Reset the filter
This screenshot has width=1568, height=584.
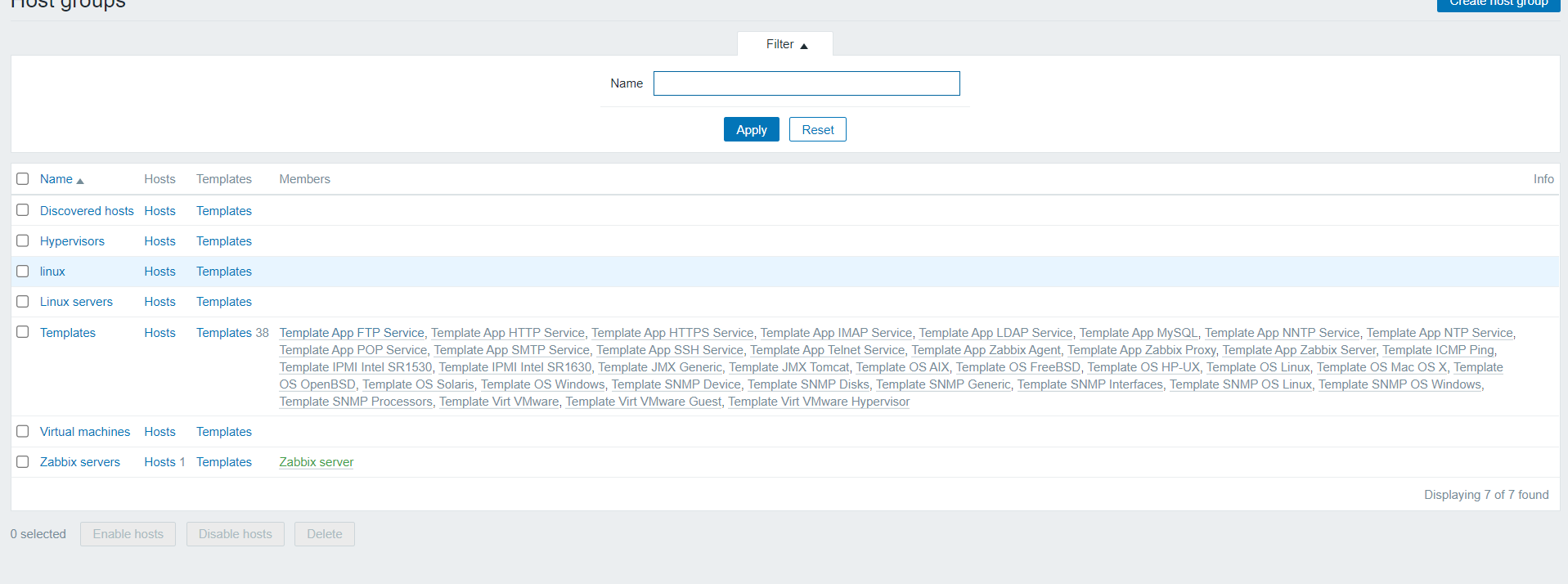(x=818, y=129)
